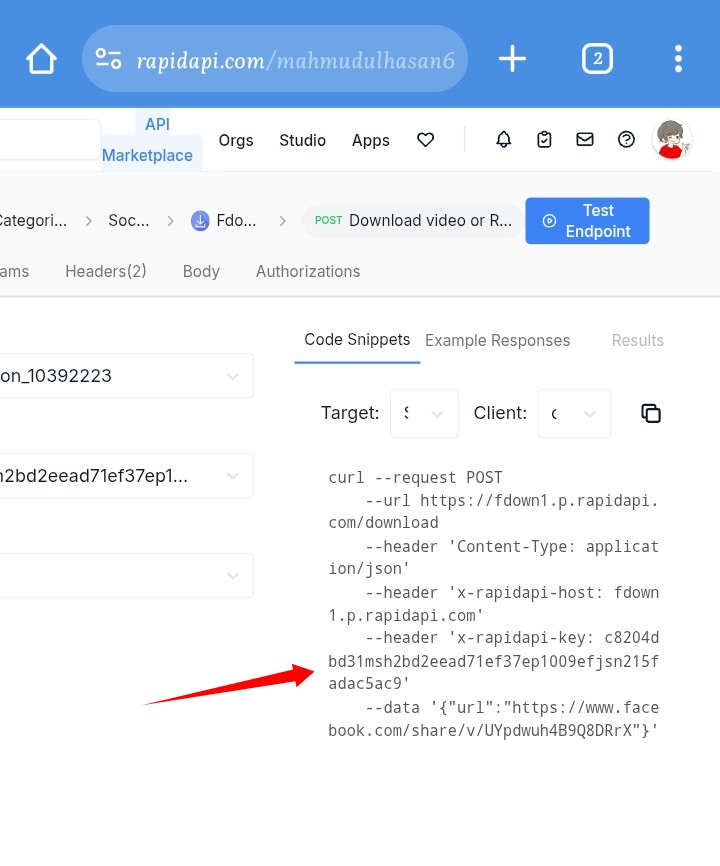
Task: Tap the browser home icon
Action: [41, 59]
